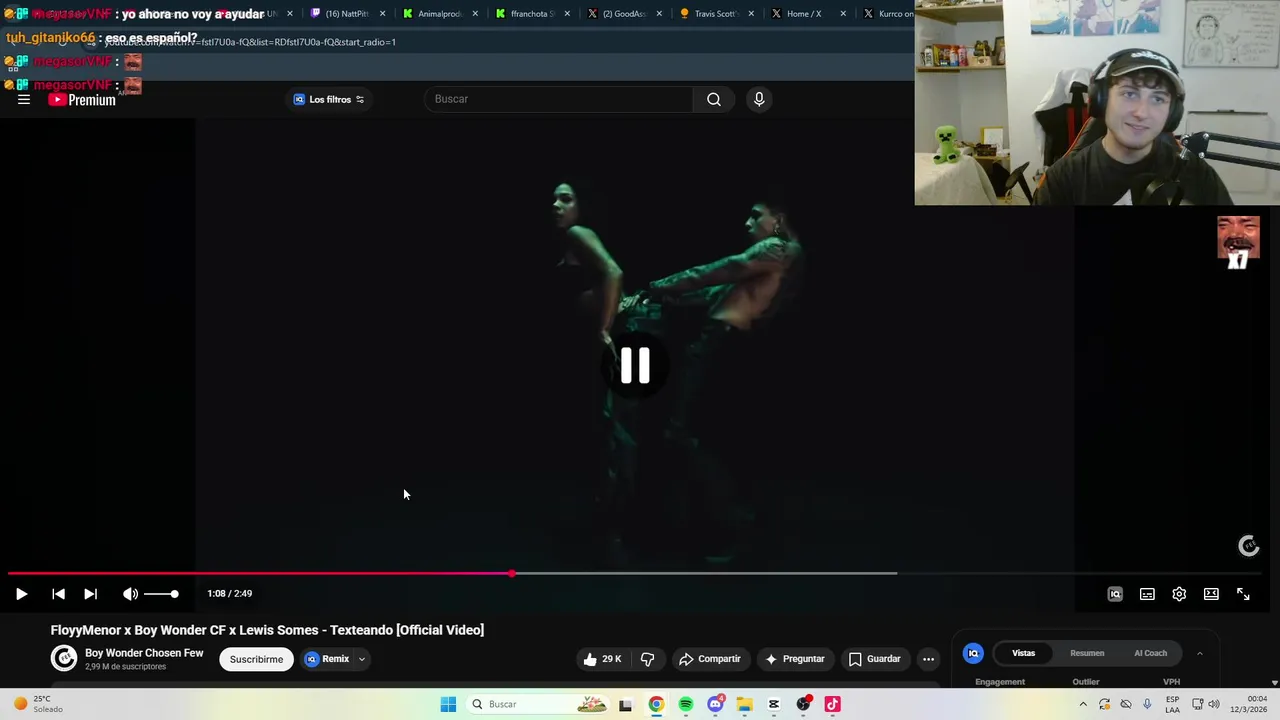
Task: Select the Resumen tab
Action: 1087,653
